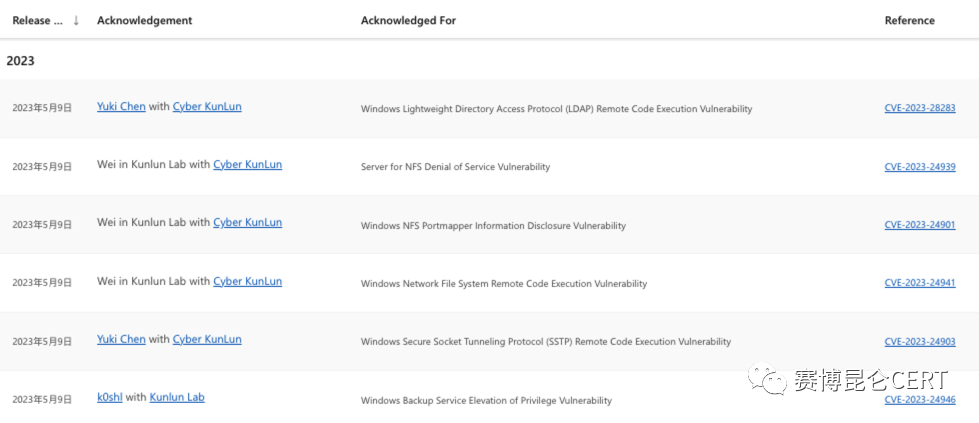Viewport: 979px width, 423px height.
Task: Sort by the Release date column header
Action: click(37, 20)
